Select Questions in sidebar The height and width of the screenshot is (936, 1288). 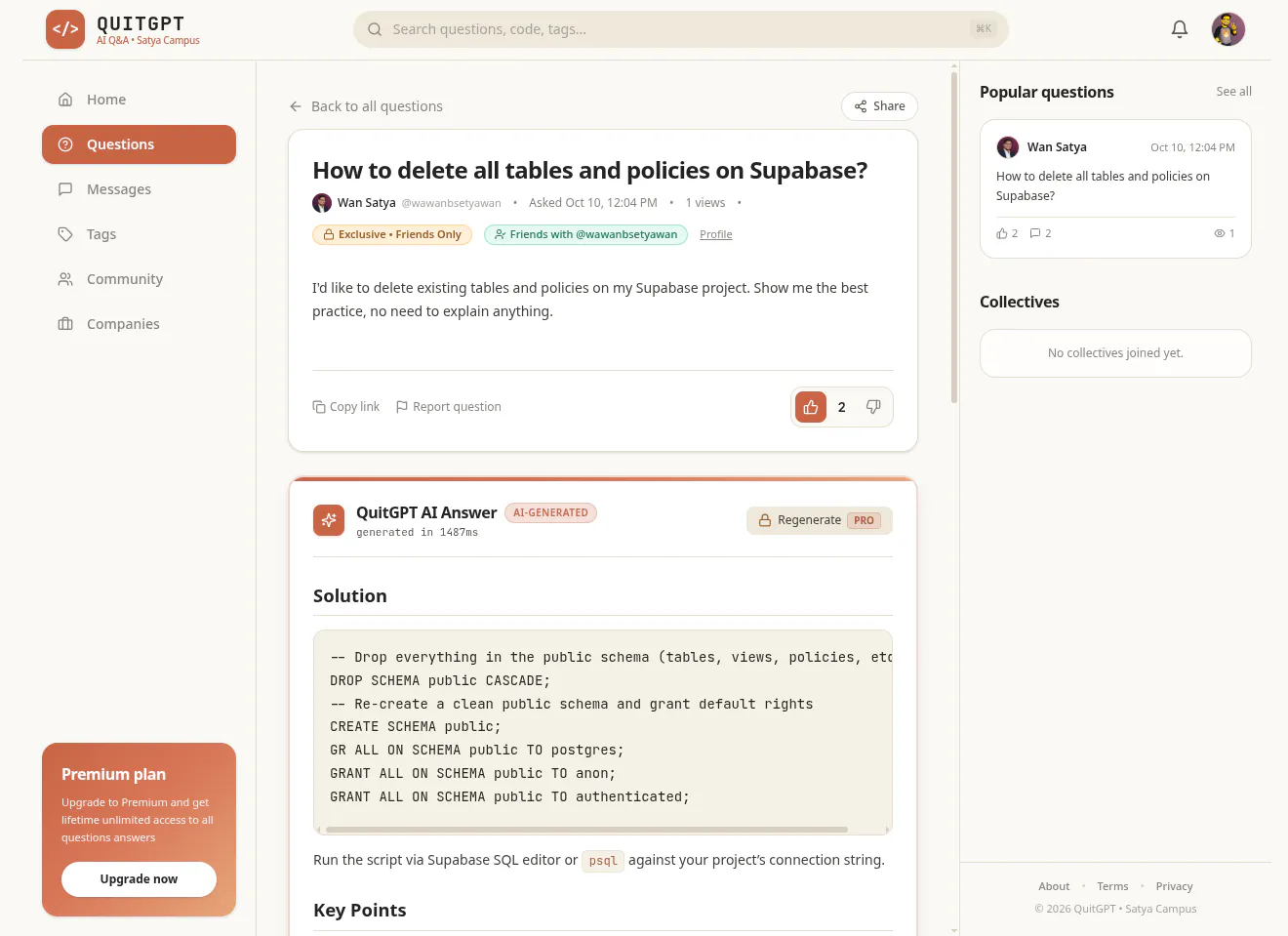click(139, 144)
